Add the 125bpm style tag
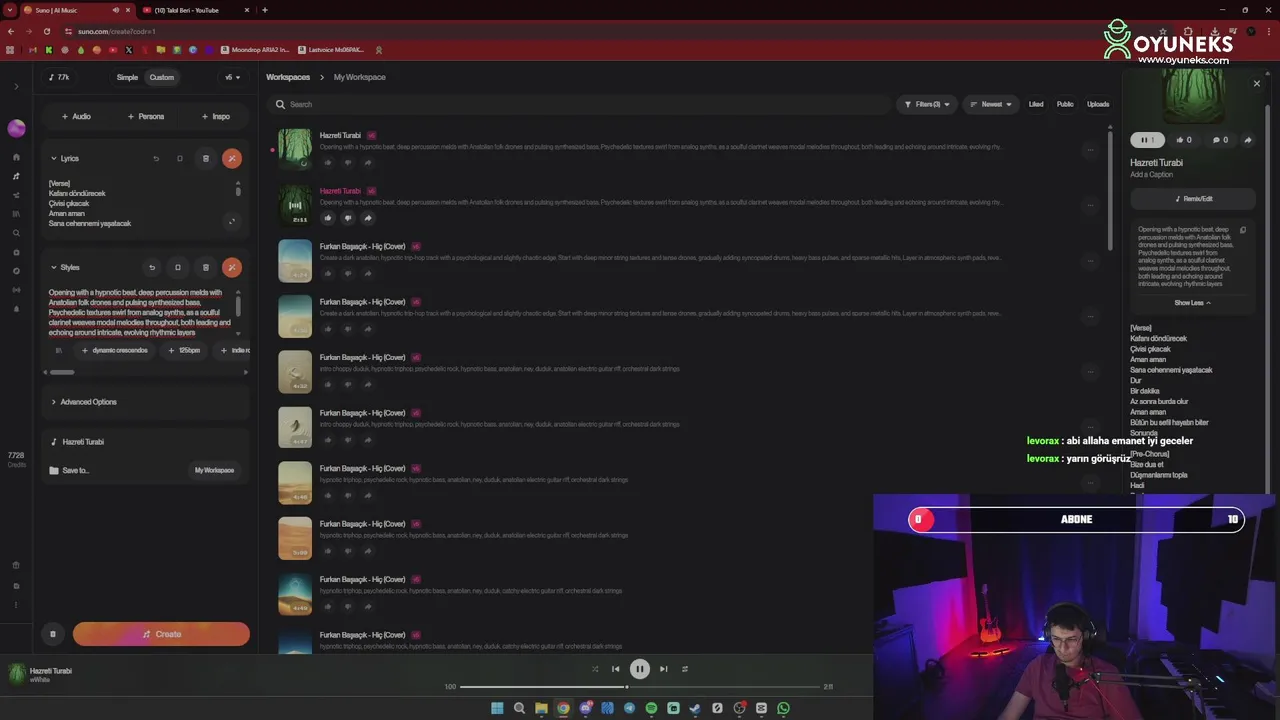The width and height of the screenshot is (1280, 720). pyautogui.click(x=184, y=350)
